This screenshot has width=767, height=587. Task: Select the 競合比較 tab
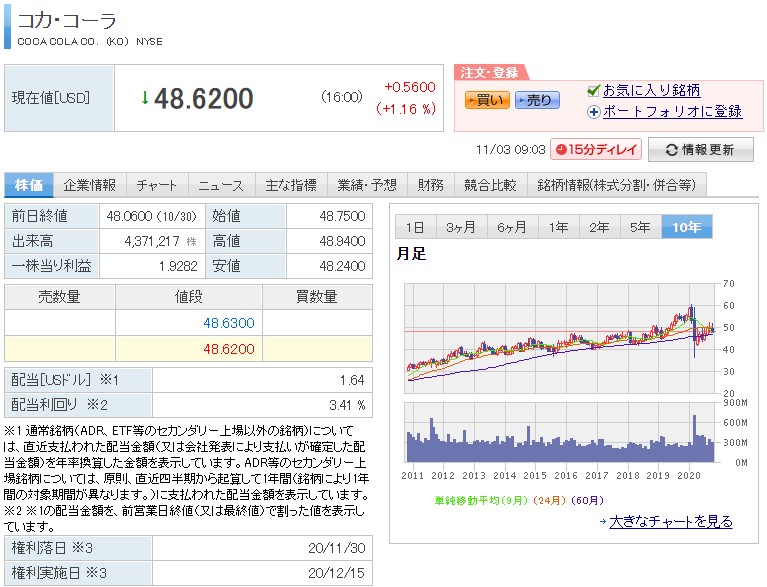click(491, 185)
